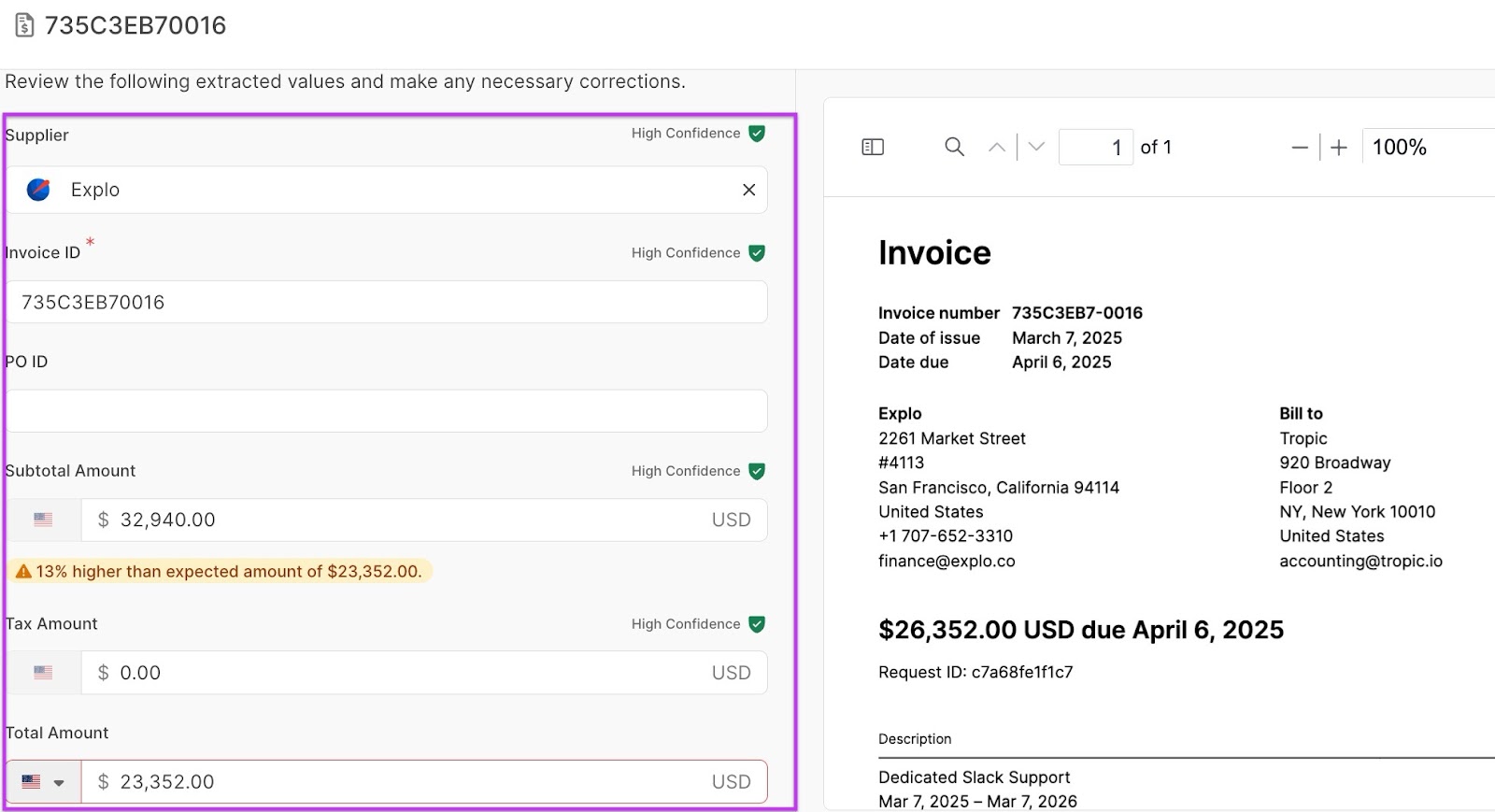Click the Explo supplier logo icon

click(38, 190)
